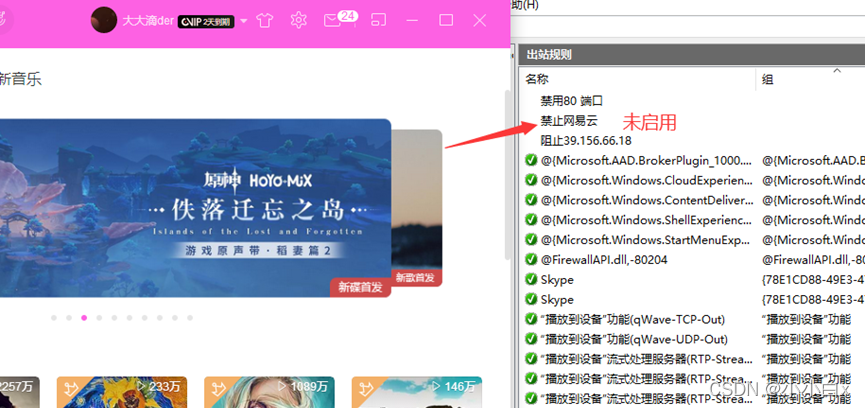Screen dimensions: 865x408
Task: Open the playlist cover with 1089万 plays
Action: (x=269, y=392)
